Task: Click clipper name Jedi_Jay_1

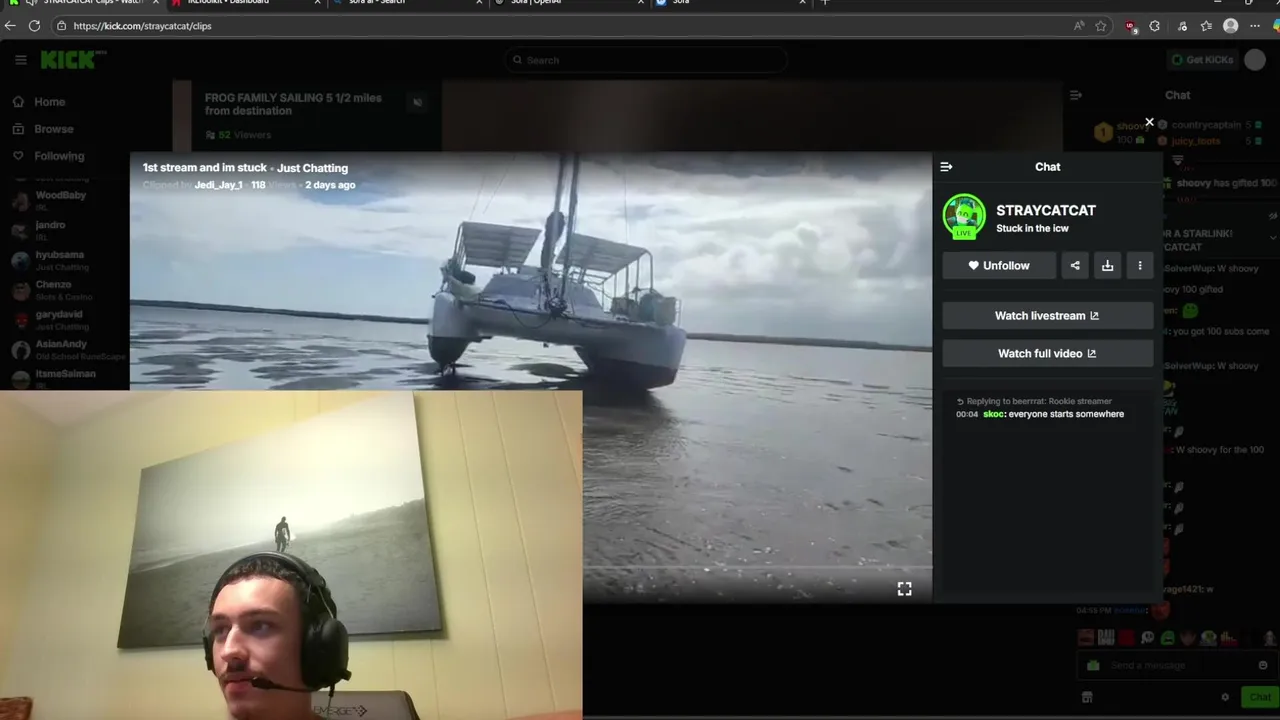Action: 218,185
